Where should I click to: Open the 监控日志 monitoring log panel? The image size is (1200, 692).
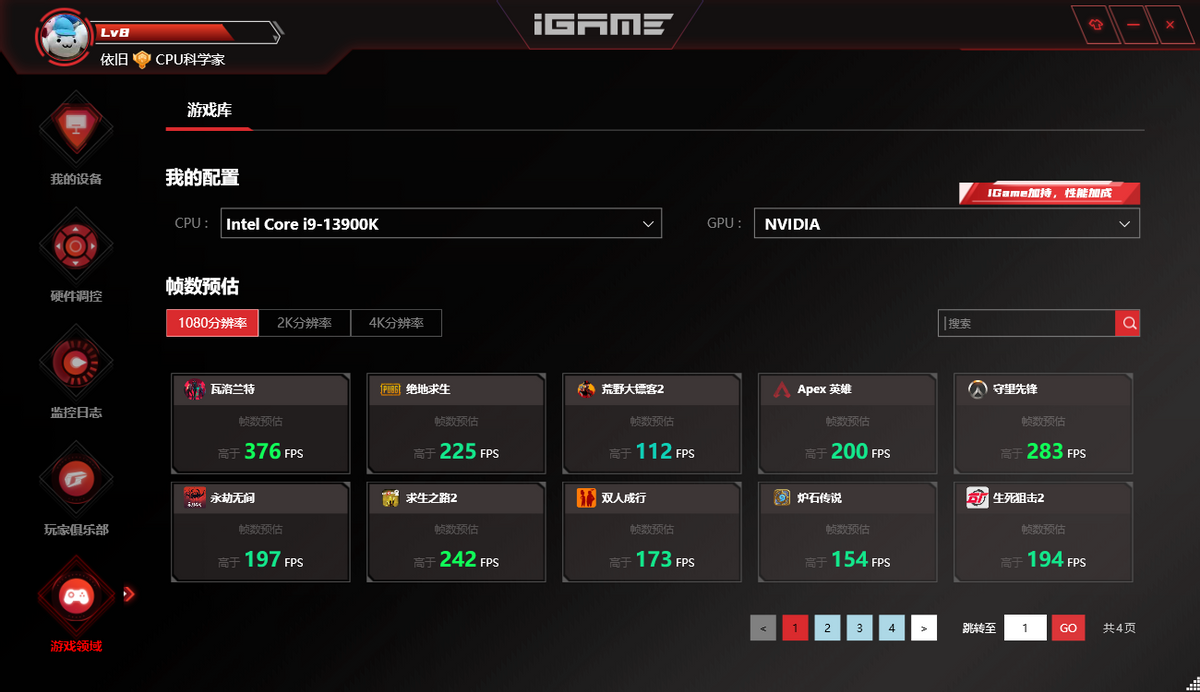tap(75, 362)
